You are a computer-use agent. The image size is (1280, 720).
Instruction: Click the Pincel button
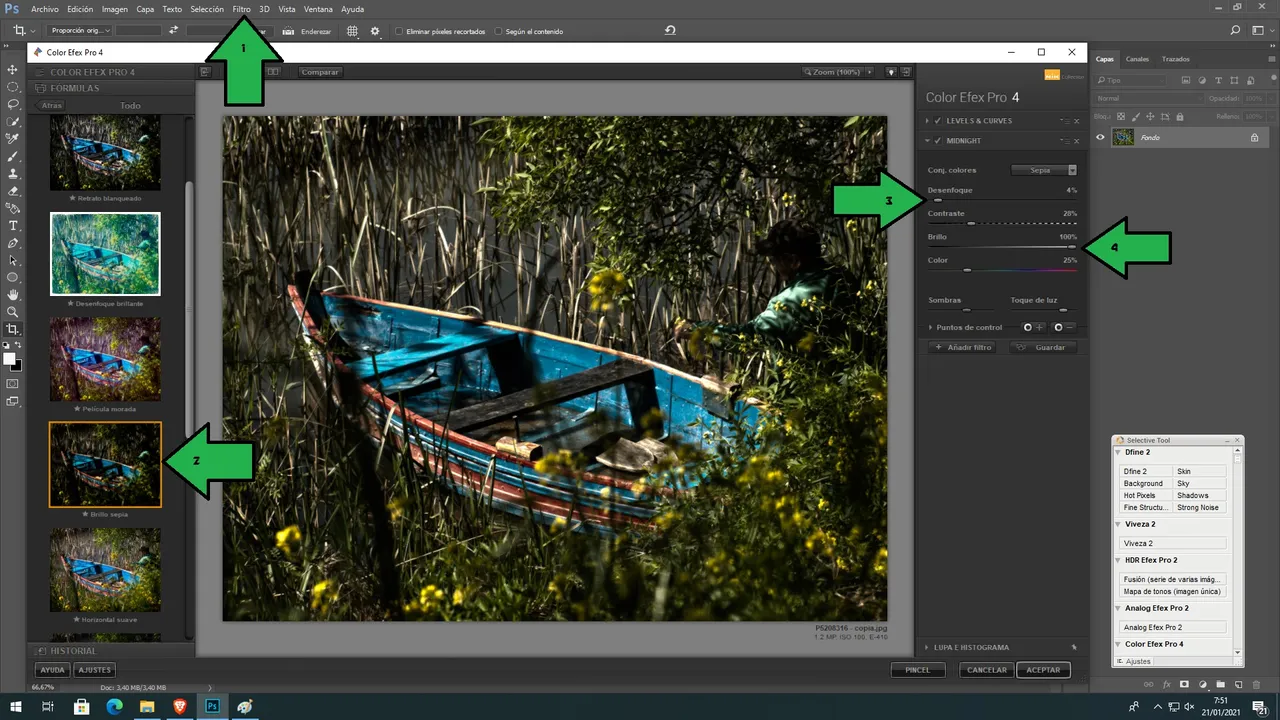[x=917, y=670]
